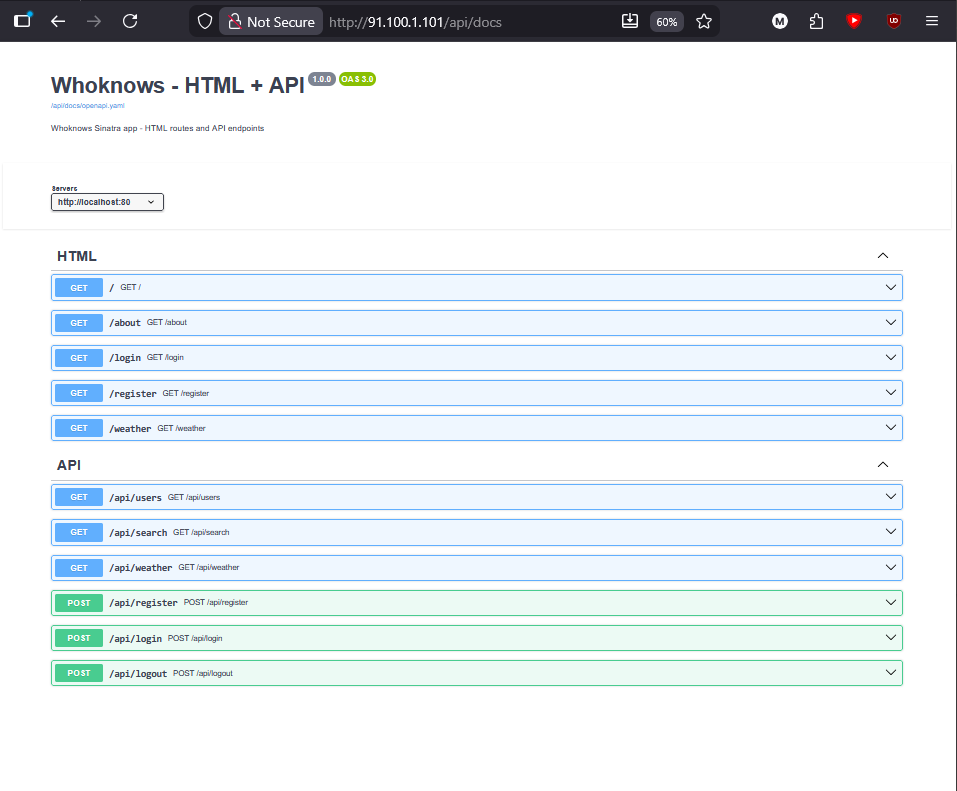Expand the GET / operation chevron
This screenshot has width=957, height=791.
[890, 287]
